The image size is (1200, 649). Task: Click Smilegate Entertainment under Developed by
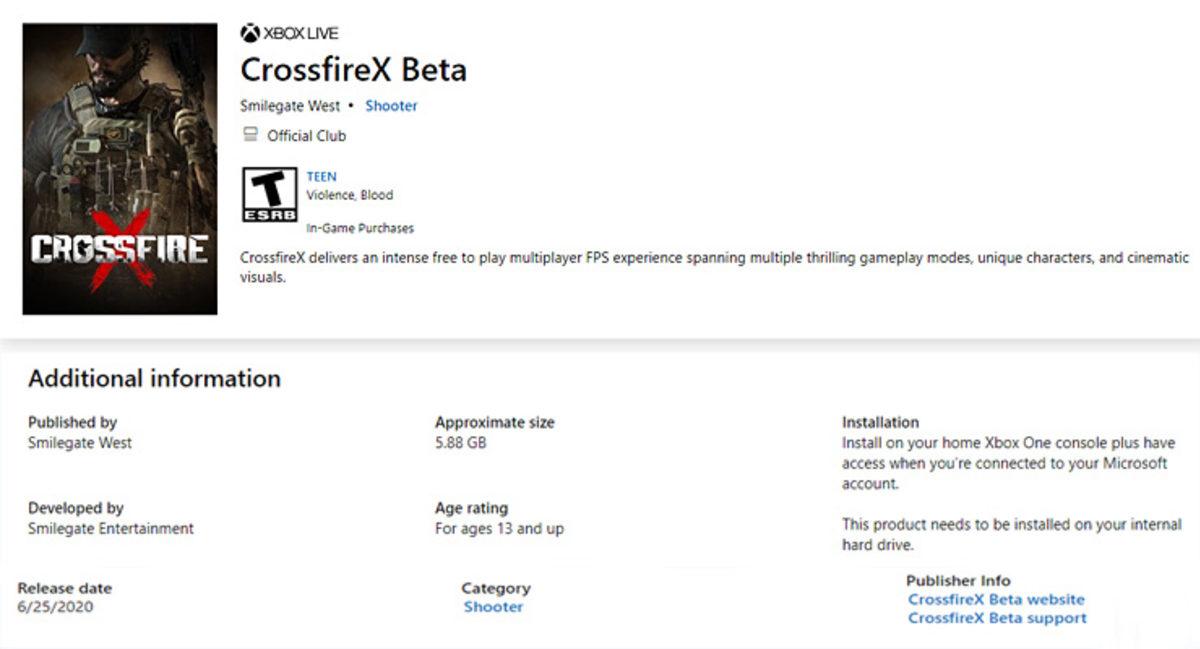111,528
